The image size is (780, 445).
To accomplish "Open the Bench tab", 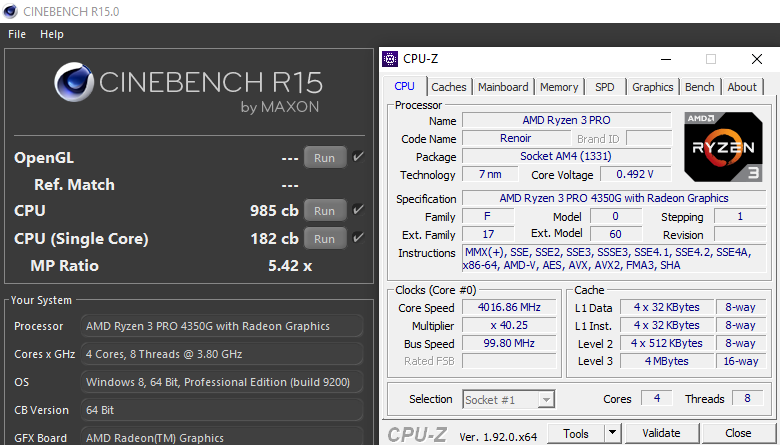I will [x=699, y=87].
